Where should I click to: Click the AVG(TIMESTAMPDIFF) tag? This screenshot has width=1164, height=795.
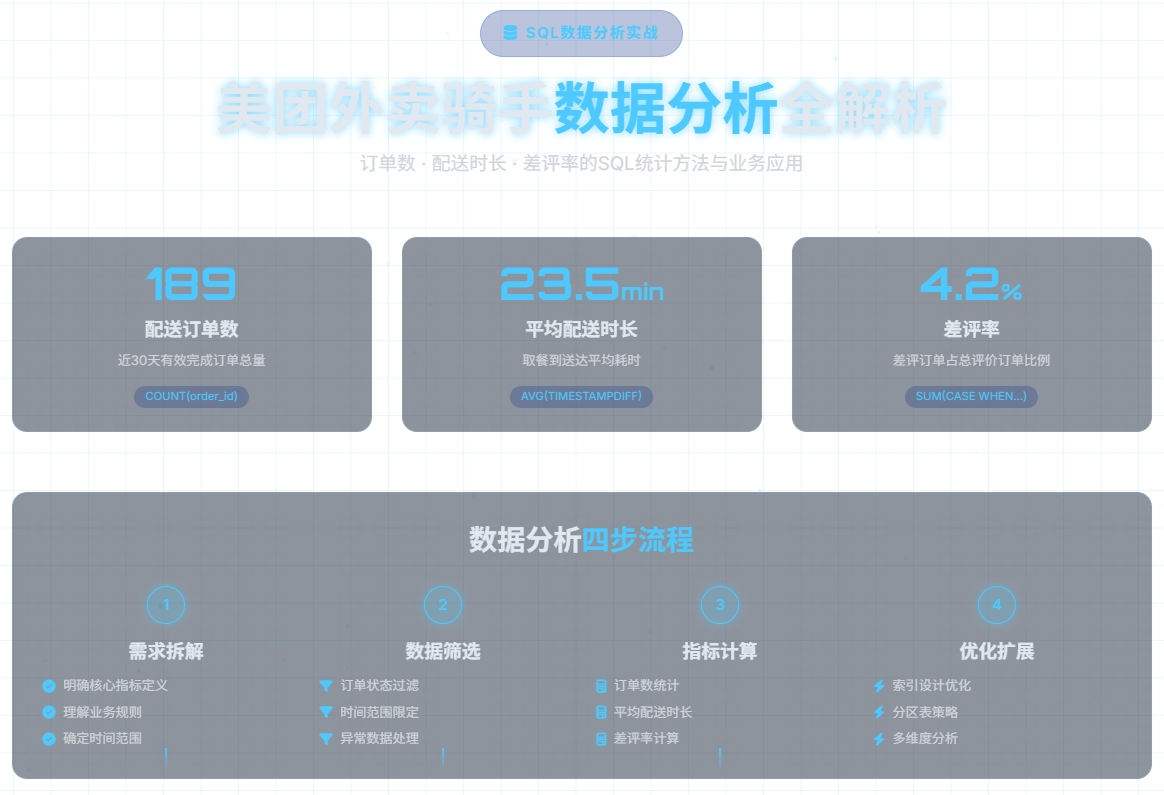pos(581,396)
